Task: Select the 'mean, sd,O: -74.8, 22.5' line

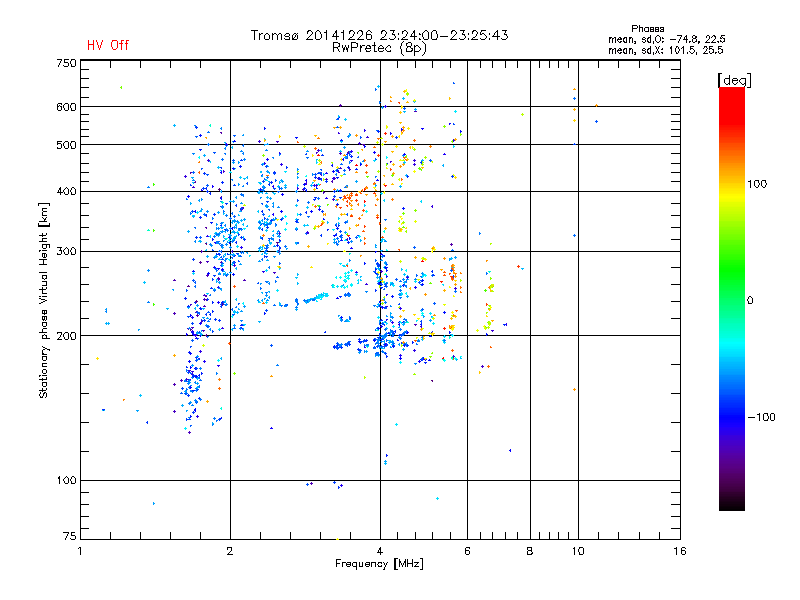Action: [666, 39]
